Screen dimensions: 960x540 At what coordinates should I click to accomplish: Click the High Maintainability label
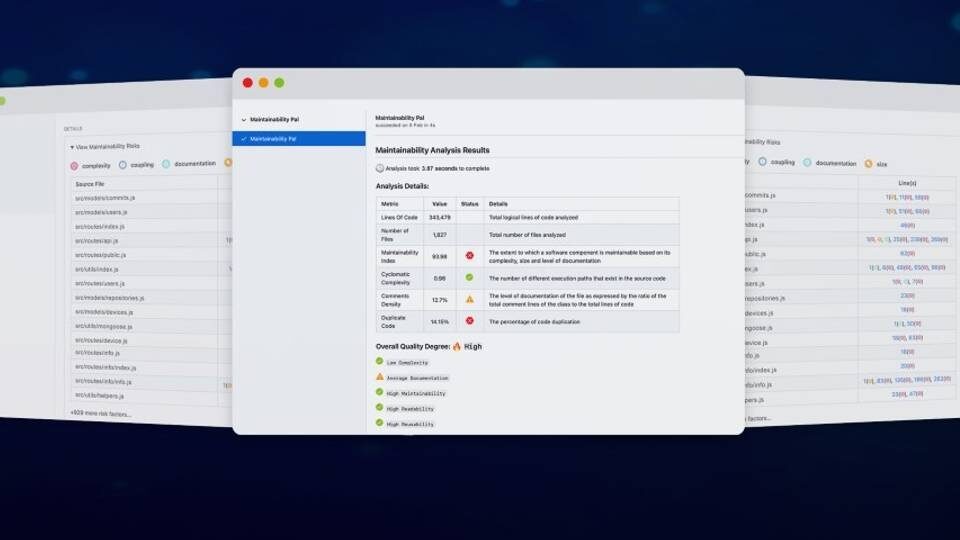pos(411,393)
